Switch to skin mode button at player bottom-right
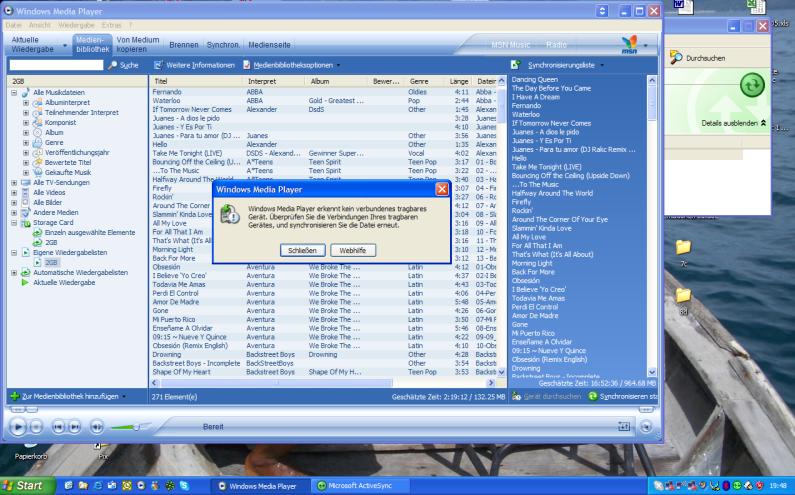This screenshot has width=795, height=495. [646, 427]
